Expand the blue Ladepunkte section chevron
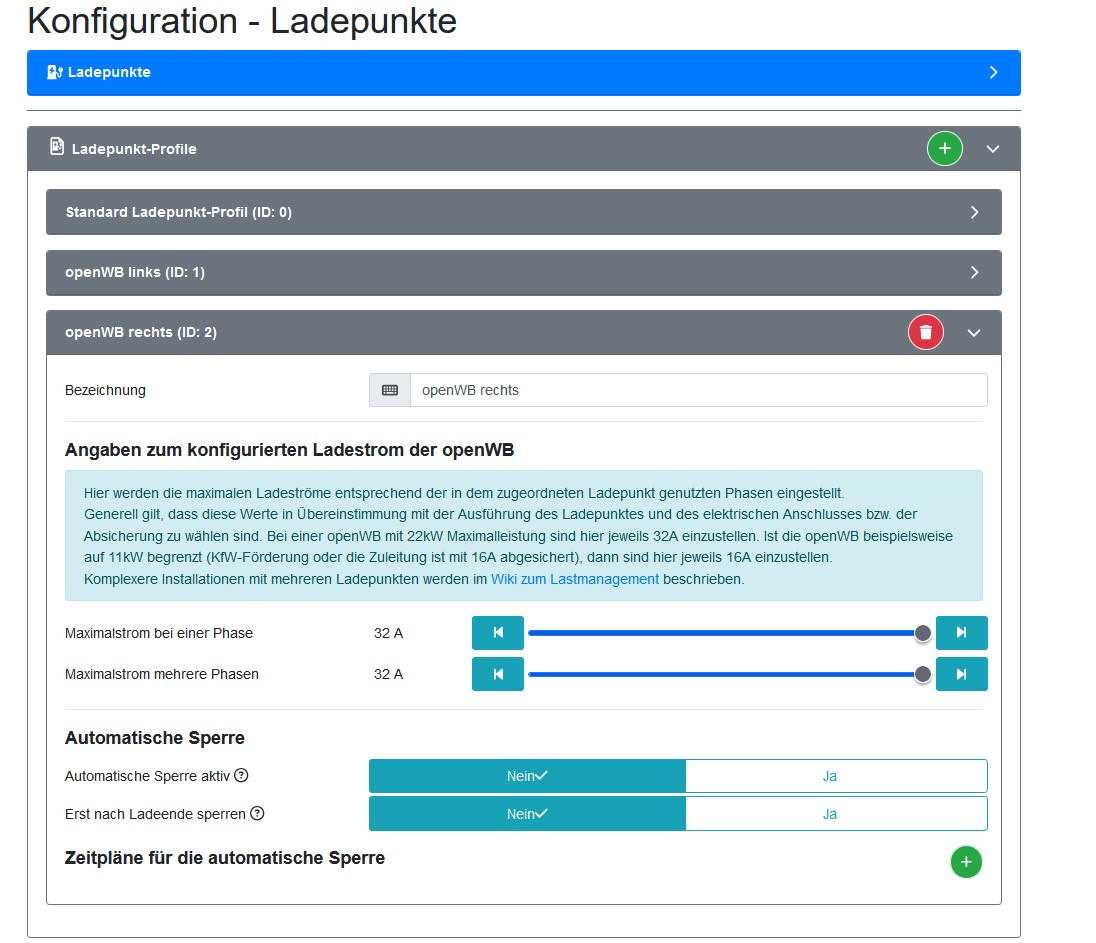Screen dimensions: 1096x943 tap(993, 73)
